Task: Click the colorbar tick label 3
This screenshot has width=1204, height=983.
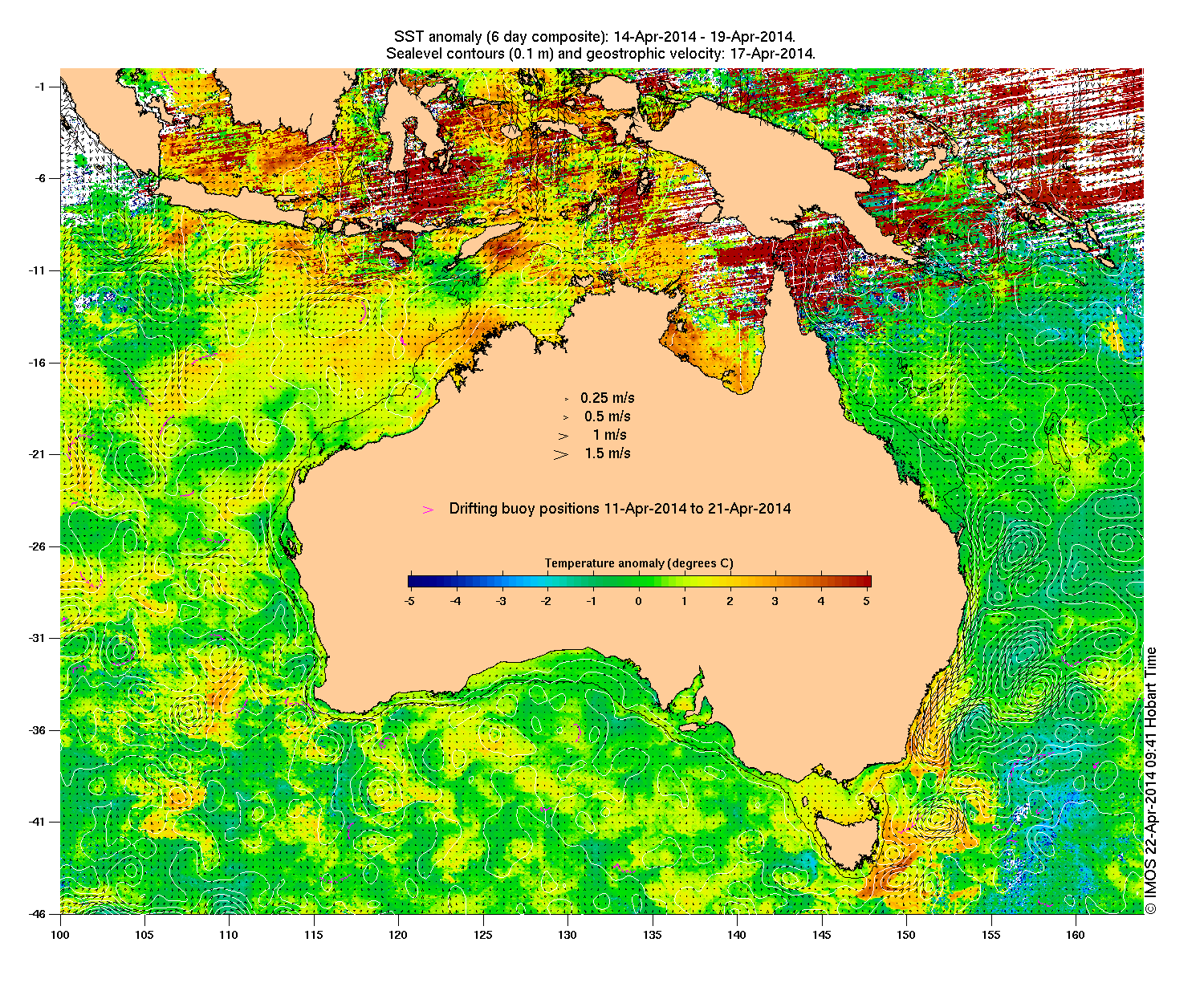Action: [775, 600]
